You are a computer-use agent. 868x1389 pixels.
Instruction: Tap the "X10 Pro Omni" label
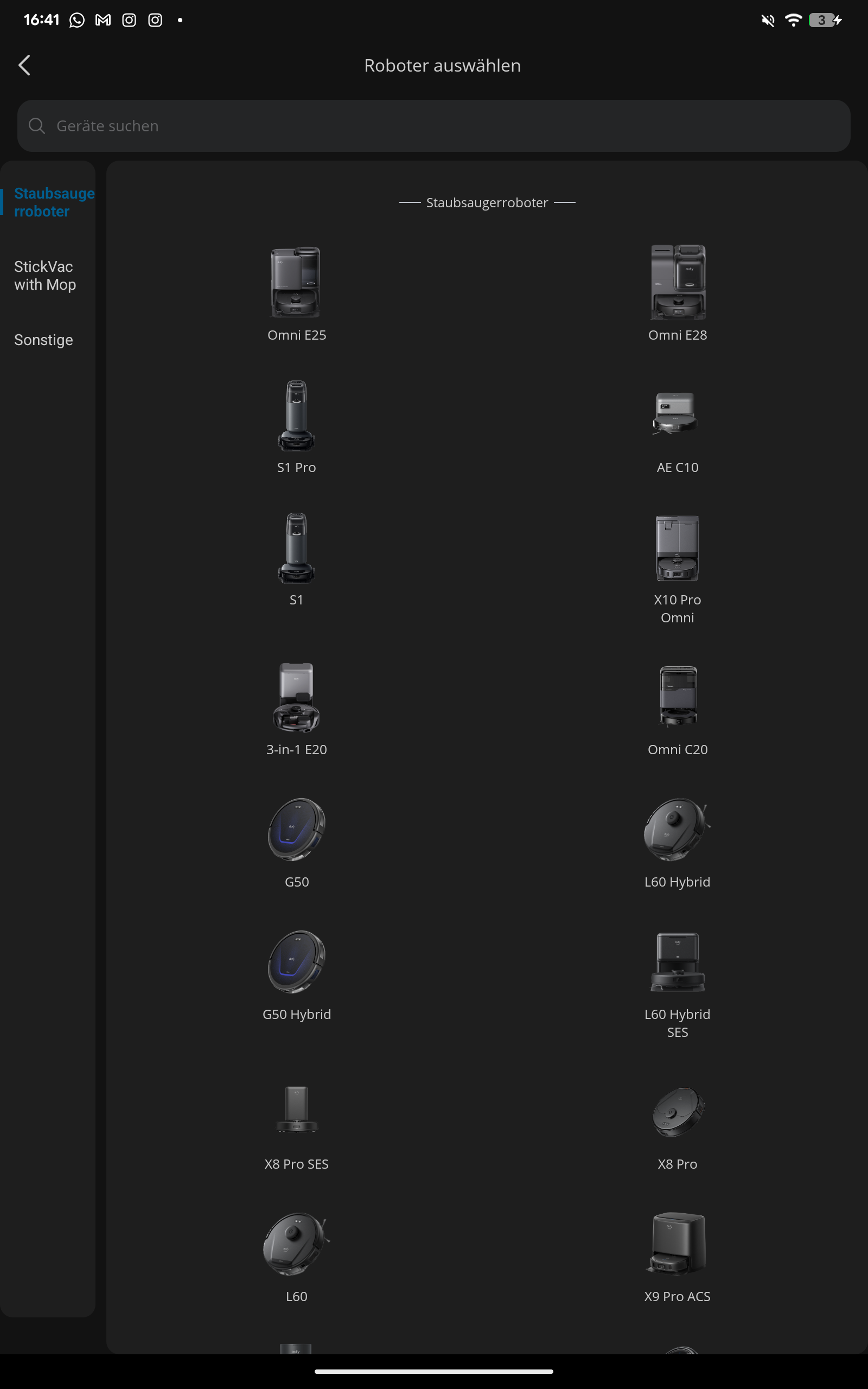(678, 608)
